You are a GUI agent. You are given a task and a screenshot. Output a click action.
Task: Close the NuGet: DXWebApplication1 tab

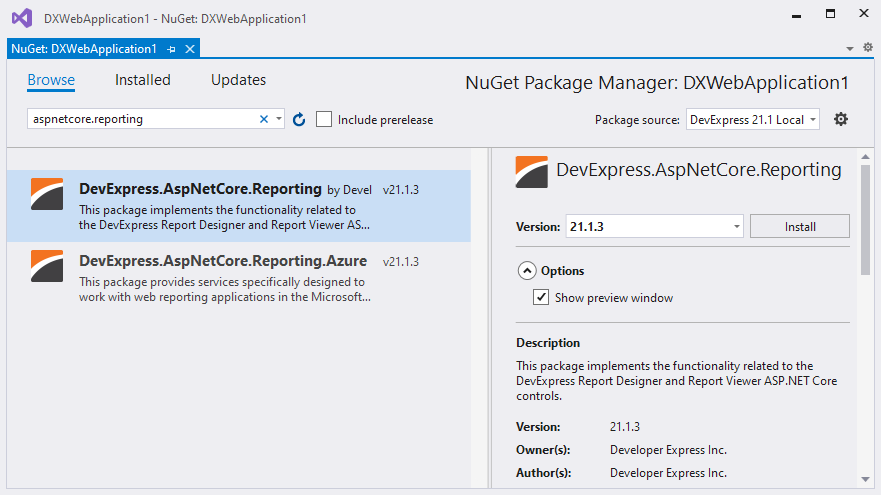[190, 49]
